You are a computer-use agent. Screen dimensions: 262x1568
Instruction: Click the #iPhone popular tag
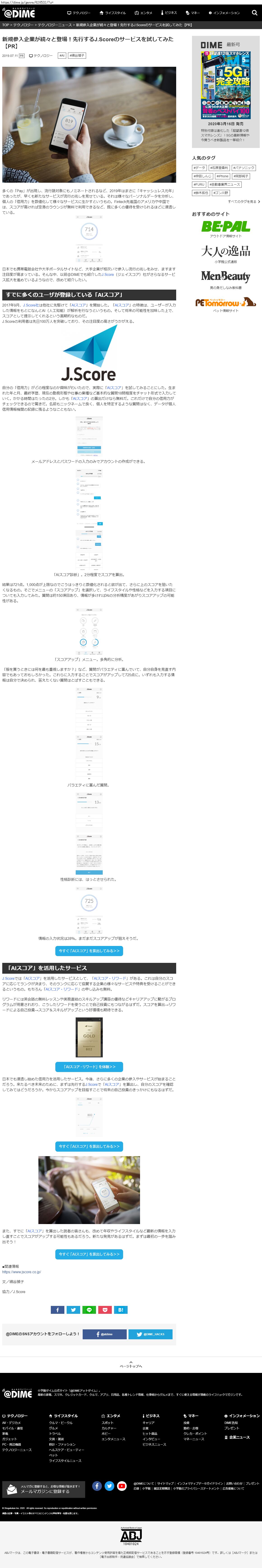[222, 176]
